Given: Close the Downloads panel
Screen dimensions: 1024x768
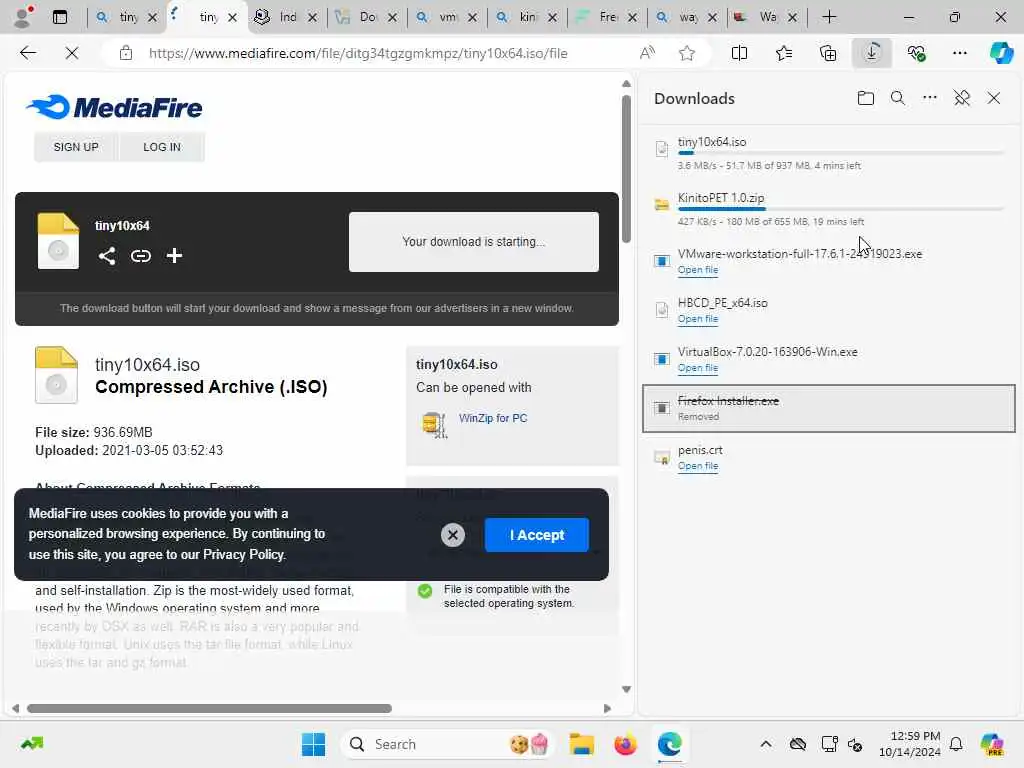Looking at the screenshot, I should click(x=993, y=98).
